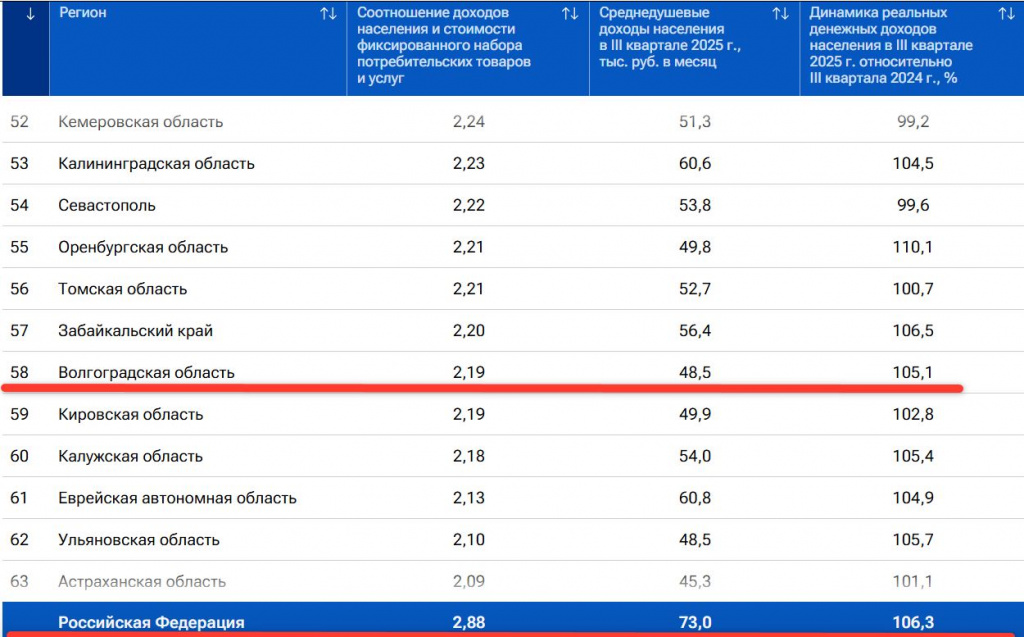Select the Севастополь region name
This screenshot has height=637, width=1024.
point(107,206)
